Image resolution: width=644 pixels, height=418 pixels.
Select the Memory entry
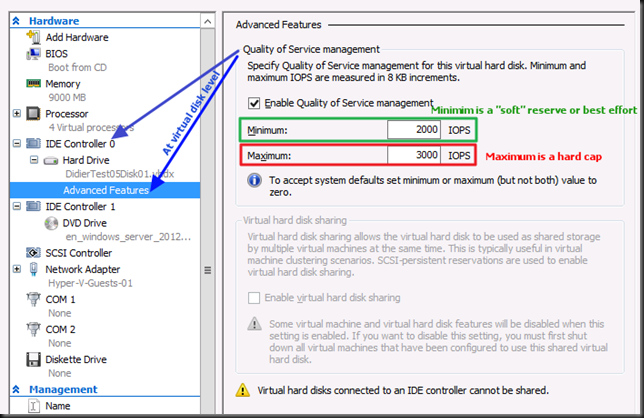pyautogui.click(x=62, y=84)
